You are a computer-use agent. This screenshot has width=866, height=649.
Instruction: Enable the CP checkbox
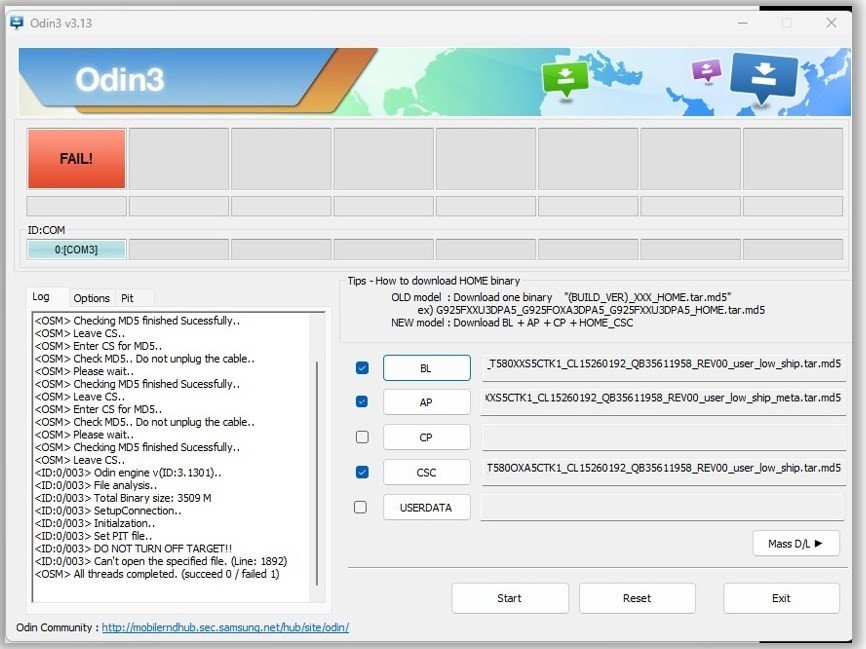[x=362, y=437]
